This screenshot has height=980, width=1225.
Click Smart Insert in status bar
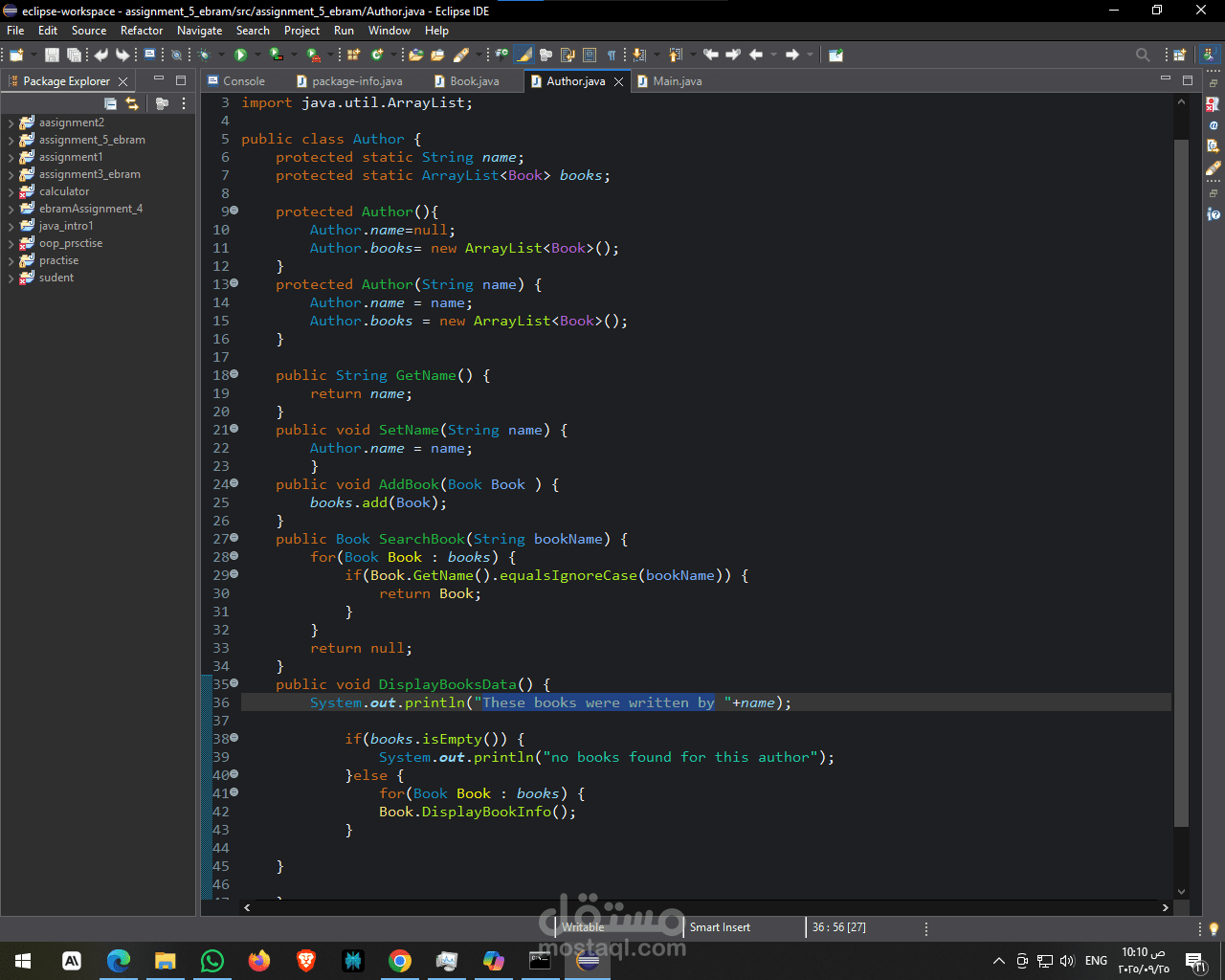coord(720,927)
